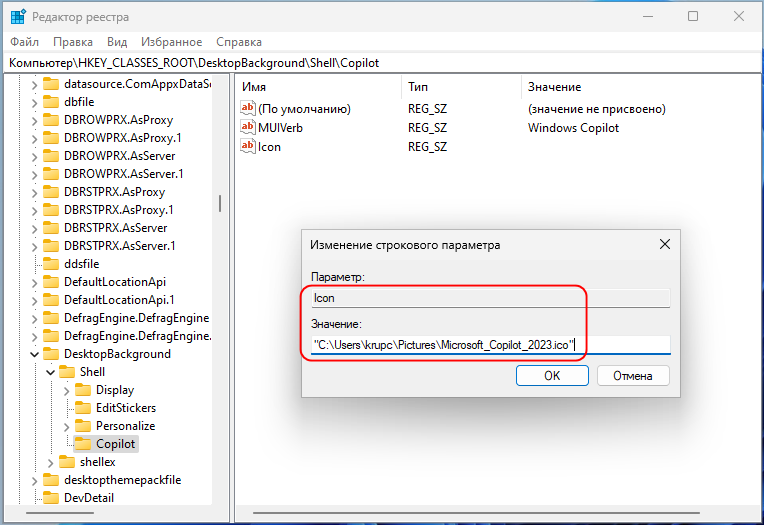The width and height of the screenshot is (764, 525).
Task: Click the DefragEngine.DefragEngine folder icon
Action: coord(51,317)
